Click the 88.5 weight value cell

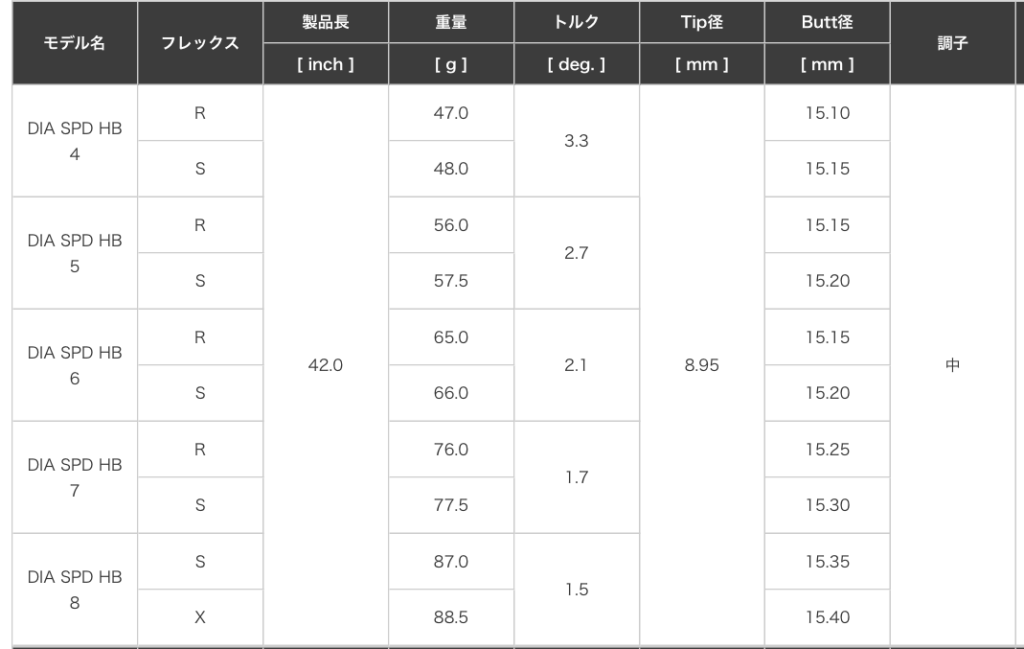451,618
